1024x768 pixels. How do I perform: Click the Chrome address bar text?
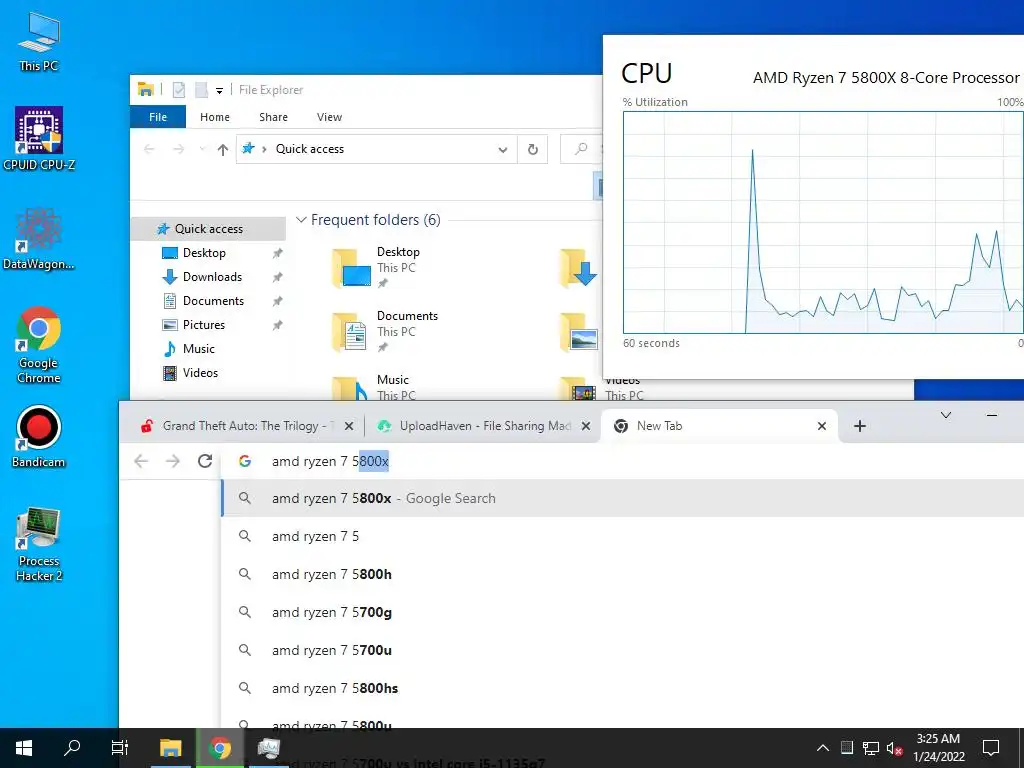[x=330, y=461]
